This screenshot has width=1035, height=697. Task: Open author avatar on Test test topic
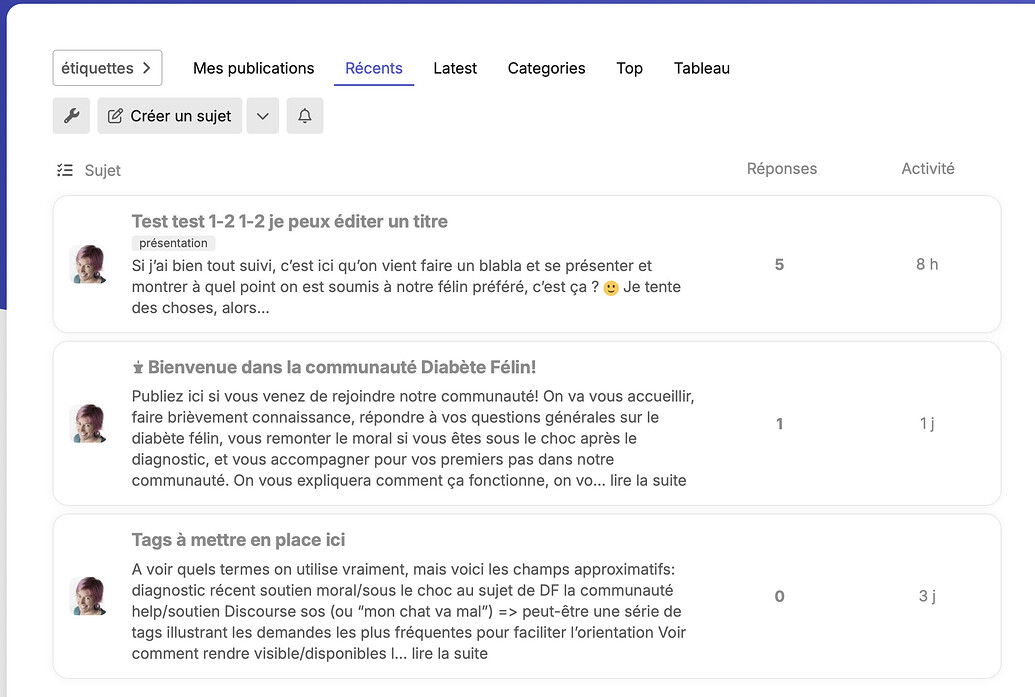[x=89, y=264]
